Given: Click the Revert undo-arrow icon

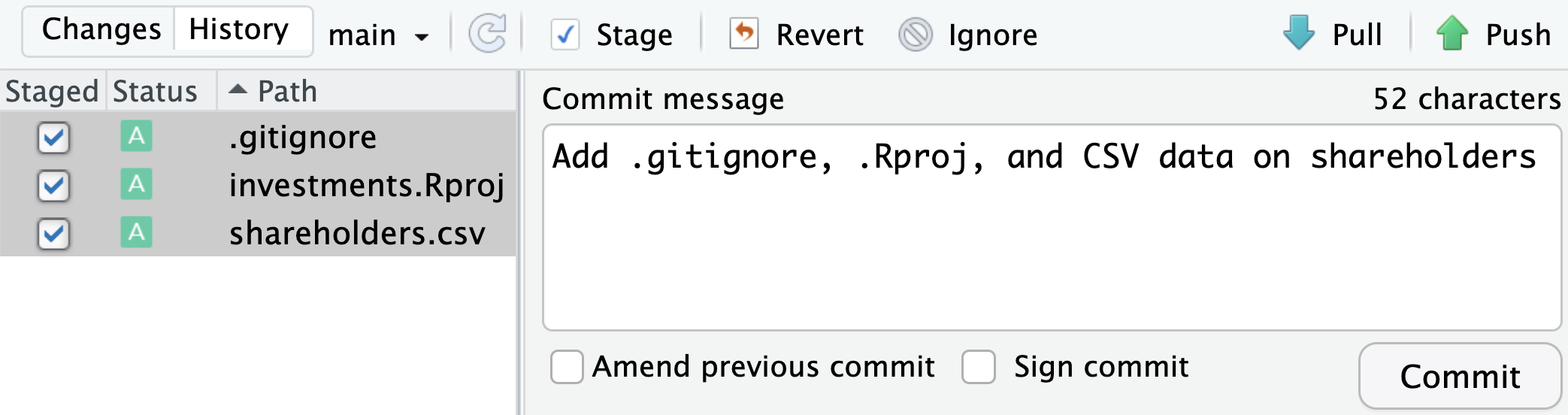Looking at the screenshot, I should pos(743,35).
